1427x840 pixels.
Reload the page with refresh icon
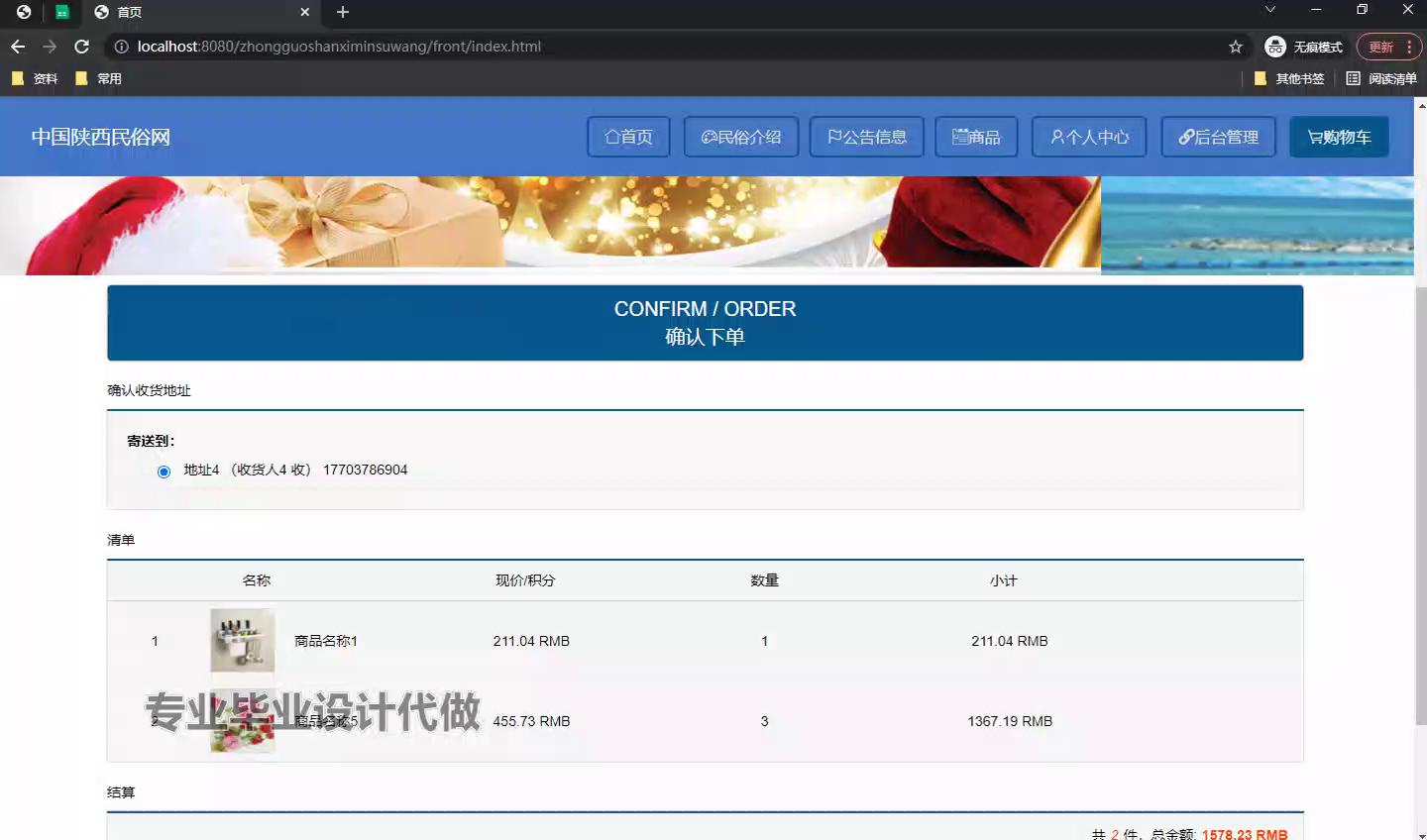82,47
